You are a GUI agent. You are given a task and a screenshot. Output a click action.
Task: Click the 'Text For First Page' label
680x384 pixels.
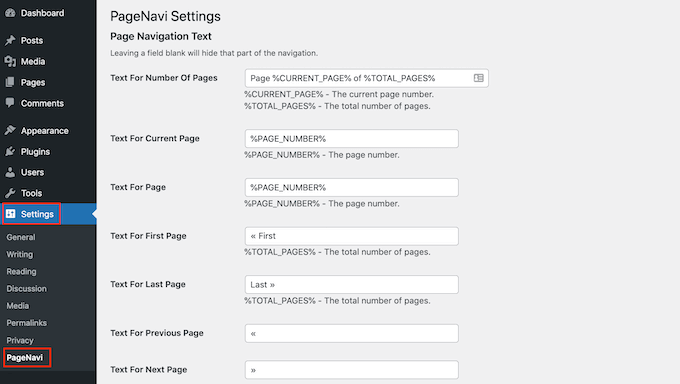click(148, 236)
